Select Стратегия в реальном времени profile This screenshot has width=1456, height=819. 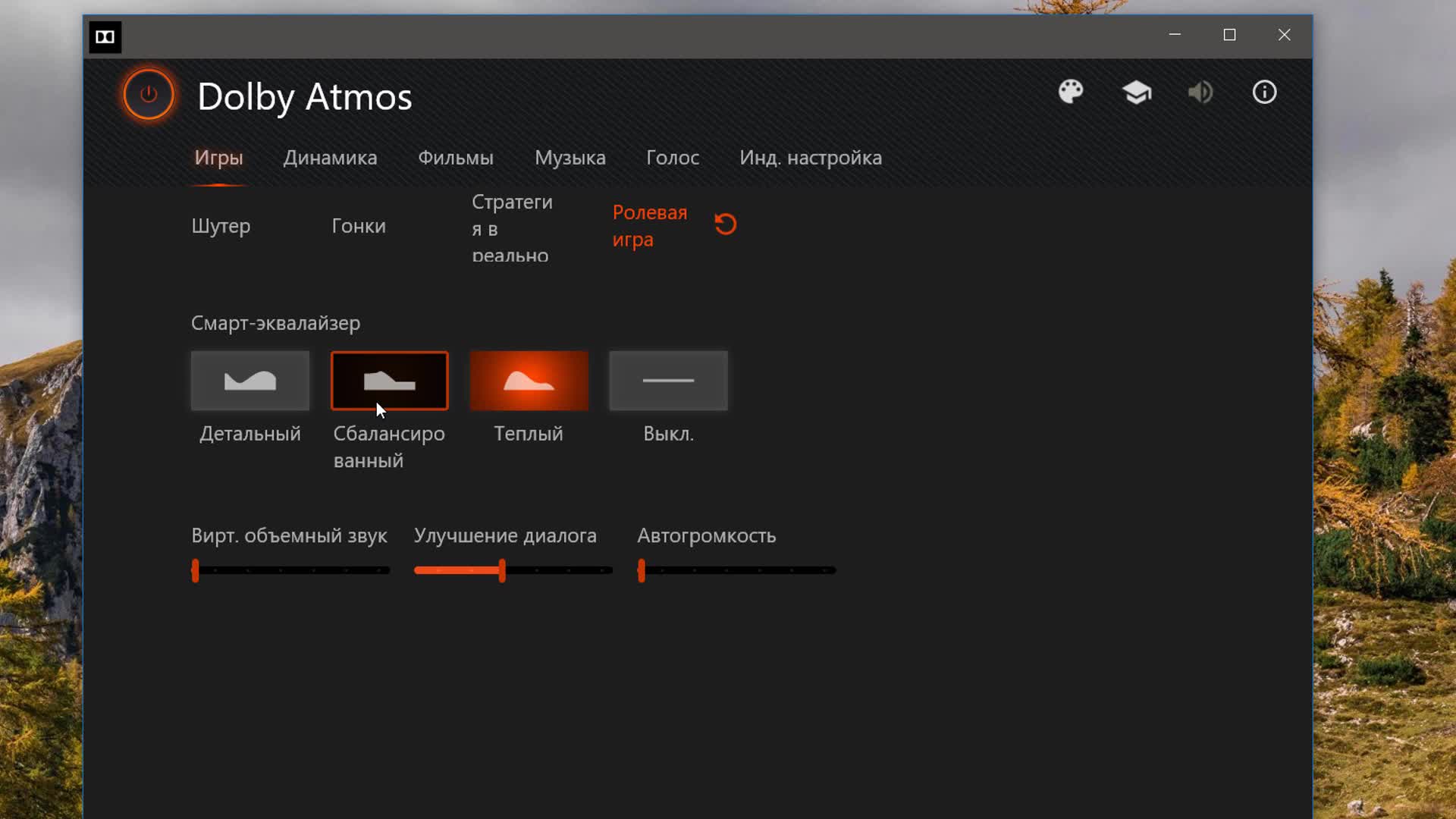point(512,227)
